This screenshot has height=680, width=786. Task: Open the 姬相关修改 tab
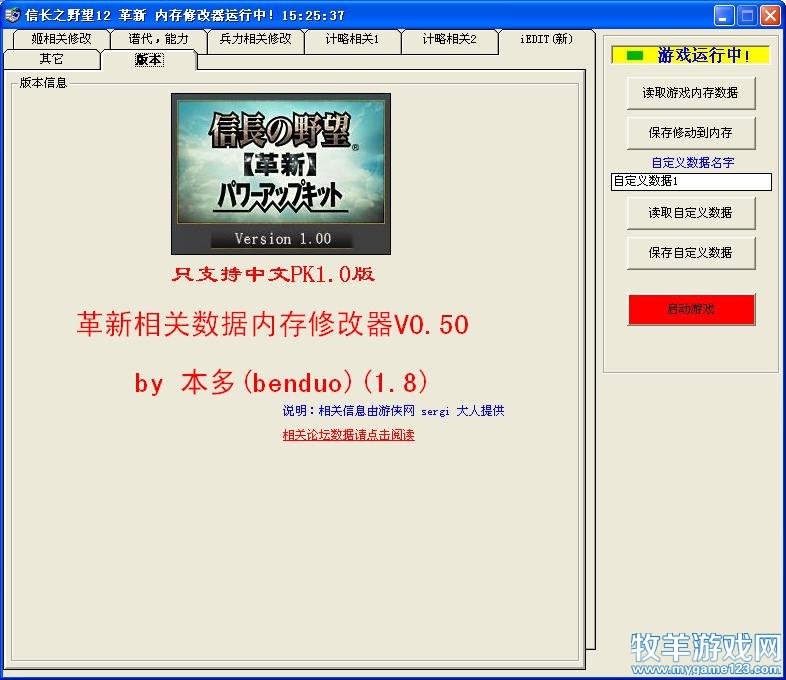[61, 39]
